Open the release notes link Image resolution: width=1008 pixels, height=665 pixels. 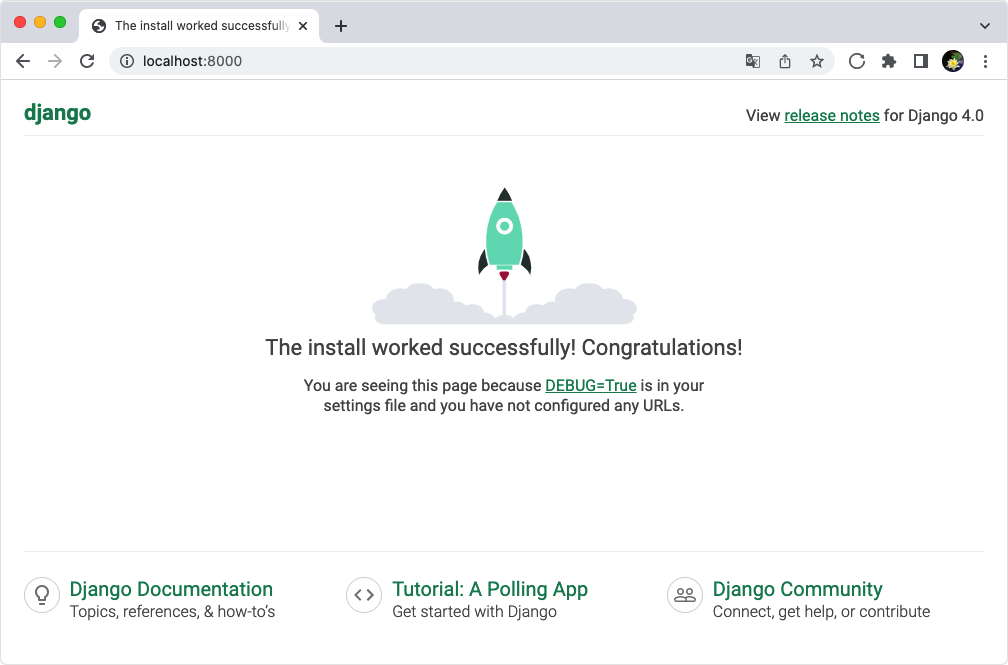(x=832, y=115)
